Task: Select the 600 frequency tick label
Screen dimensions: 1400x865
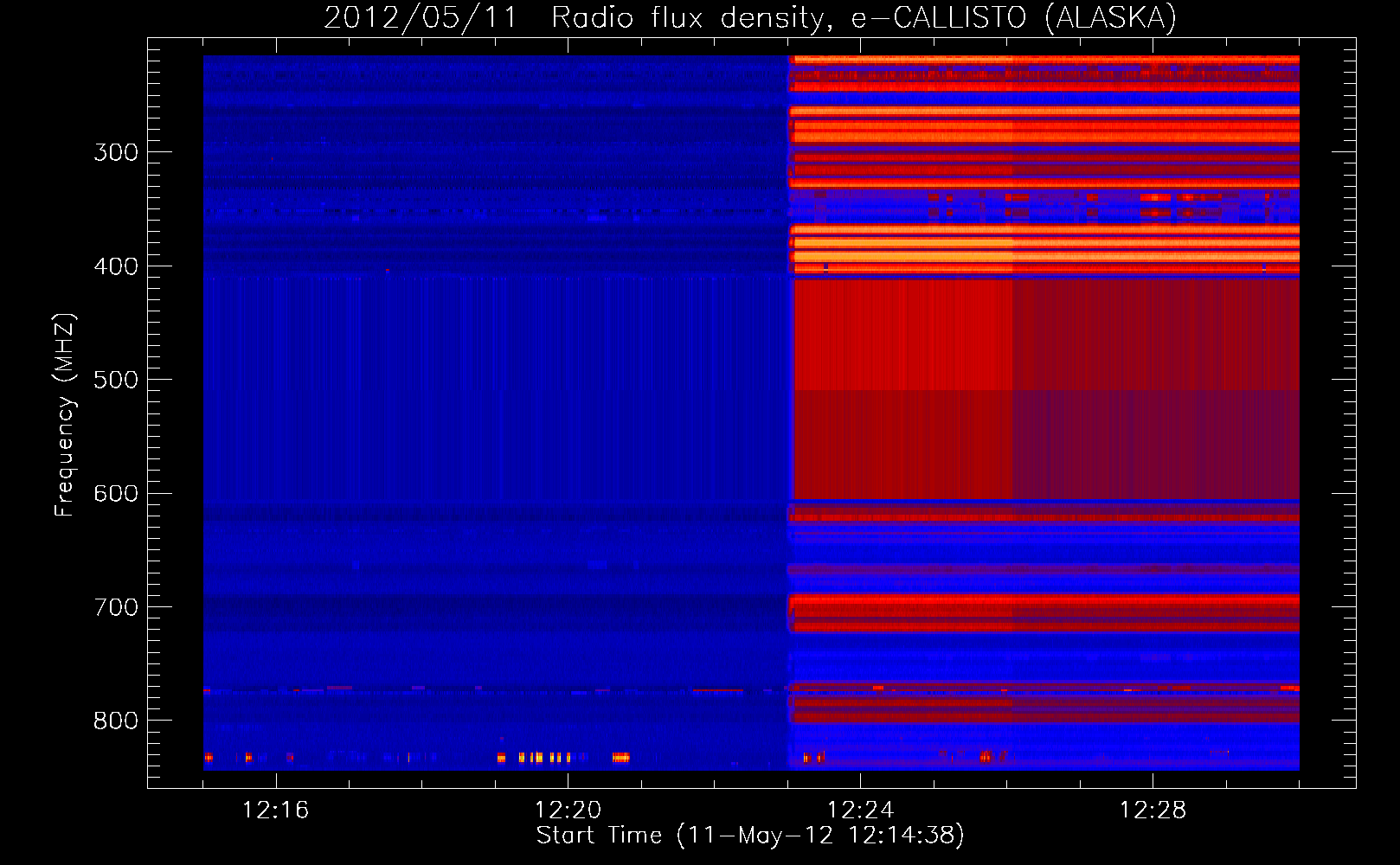Action: (116, 493)
